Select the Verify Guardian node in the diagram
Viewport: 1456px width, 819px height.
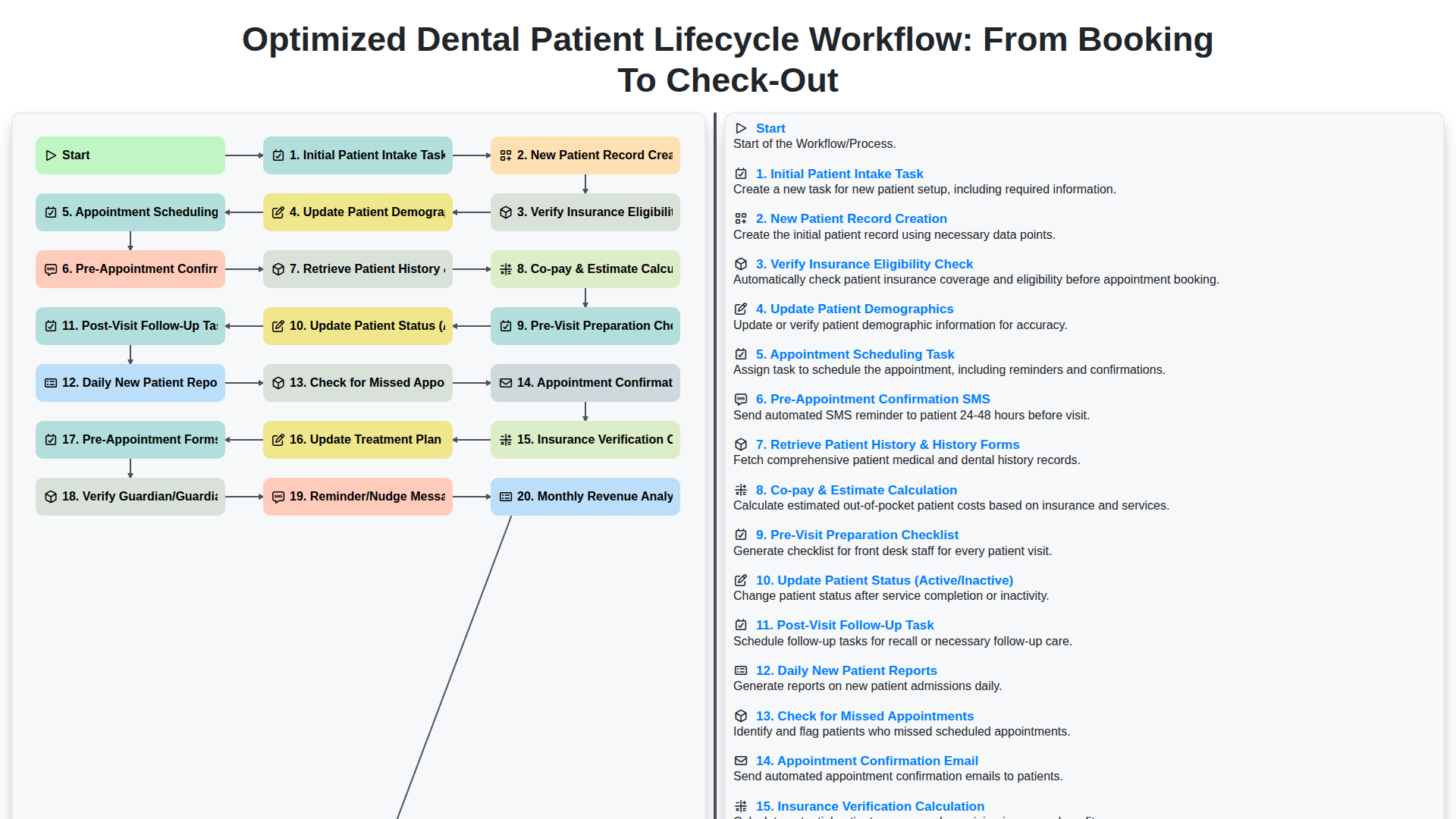[130, 496]
